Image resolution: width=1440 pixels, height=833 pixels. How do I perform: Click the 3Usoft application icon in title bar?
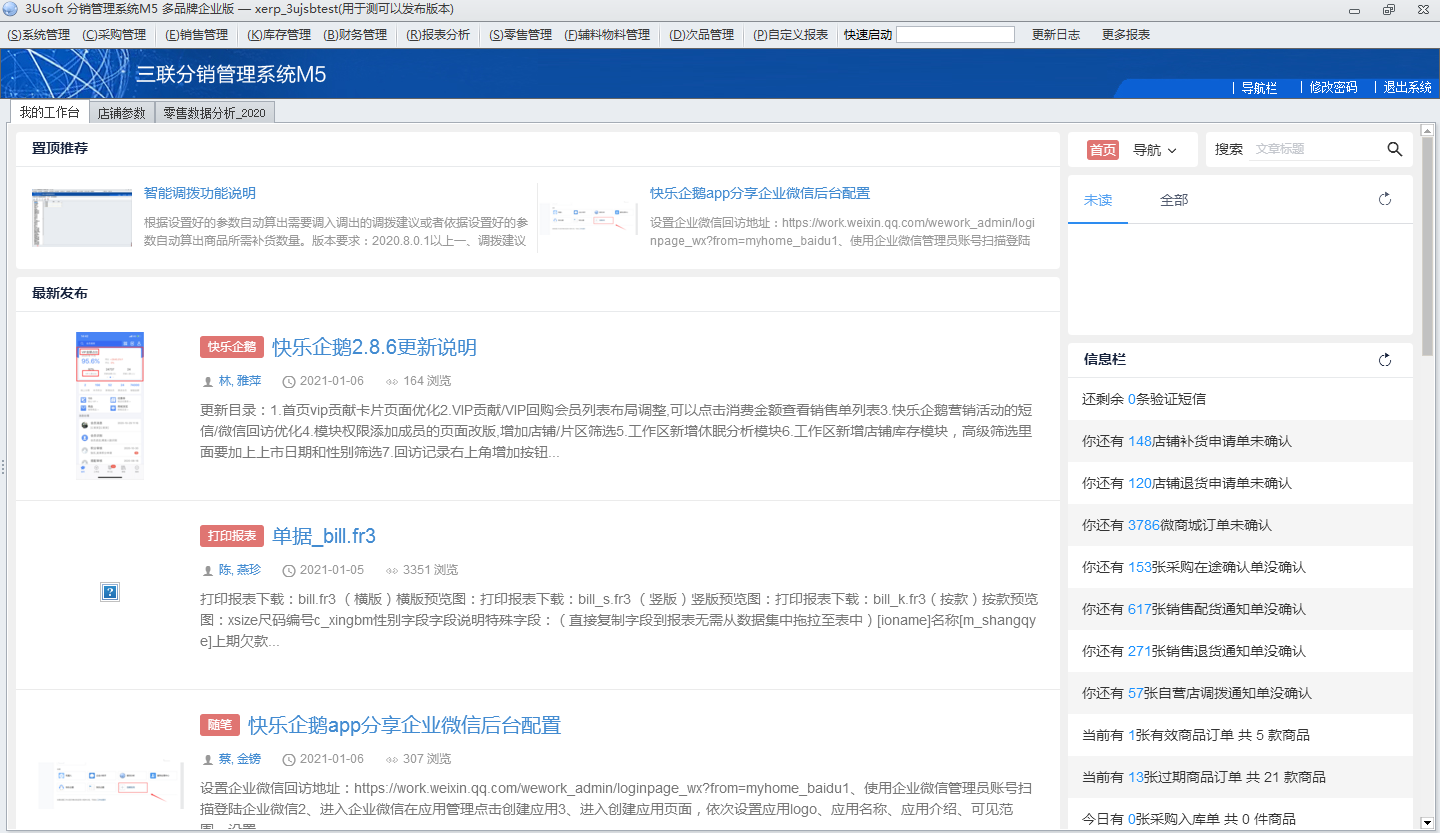click(11, 9)
